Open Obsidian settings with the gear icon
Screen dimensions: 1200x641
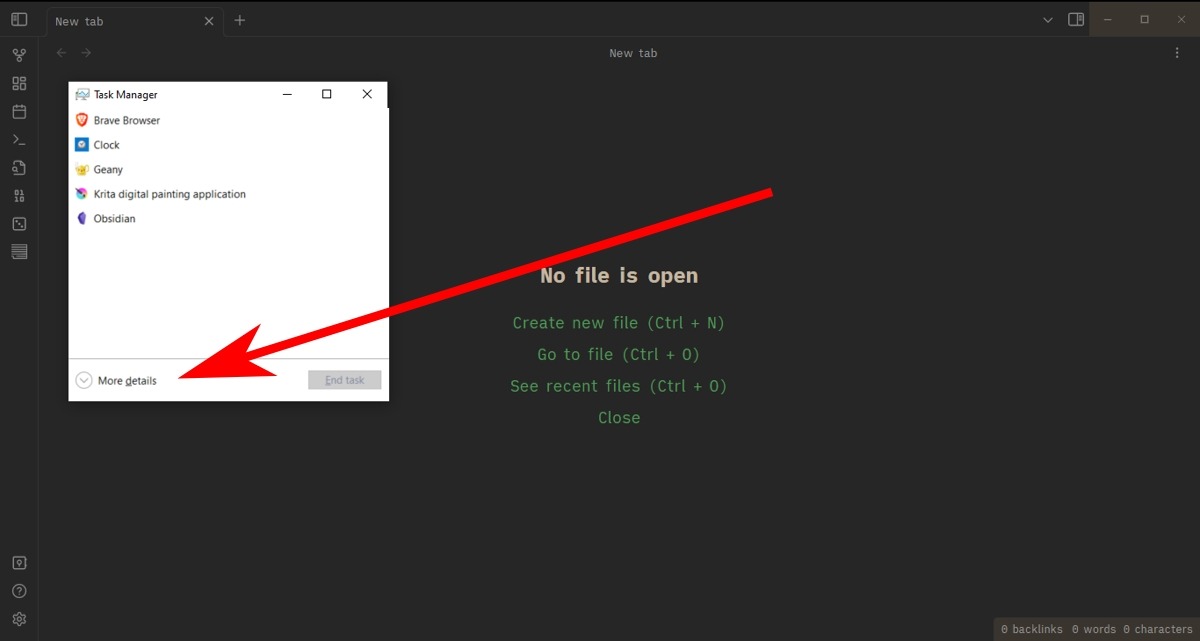pyautogui.click(x=19, y=618)
